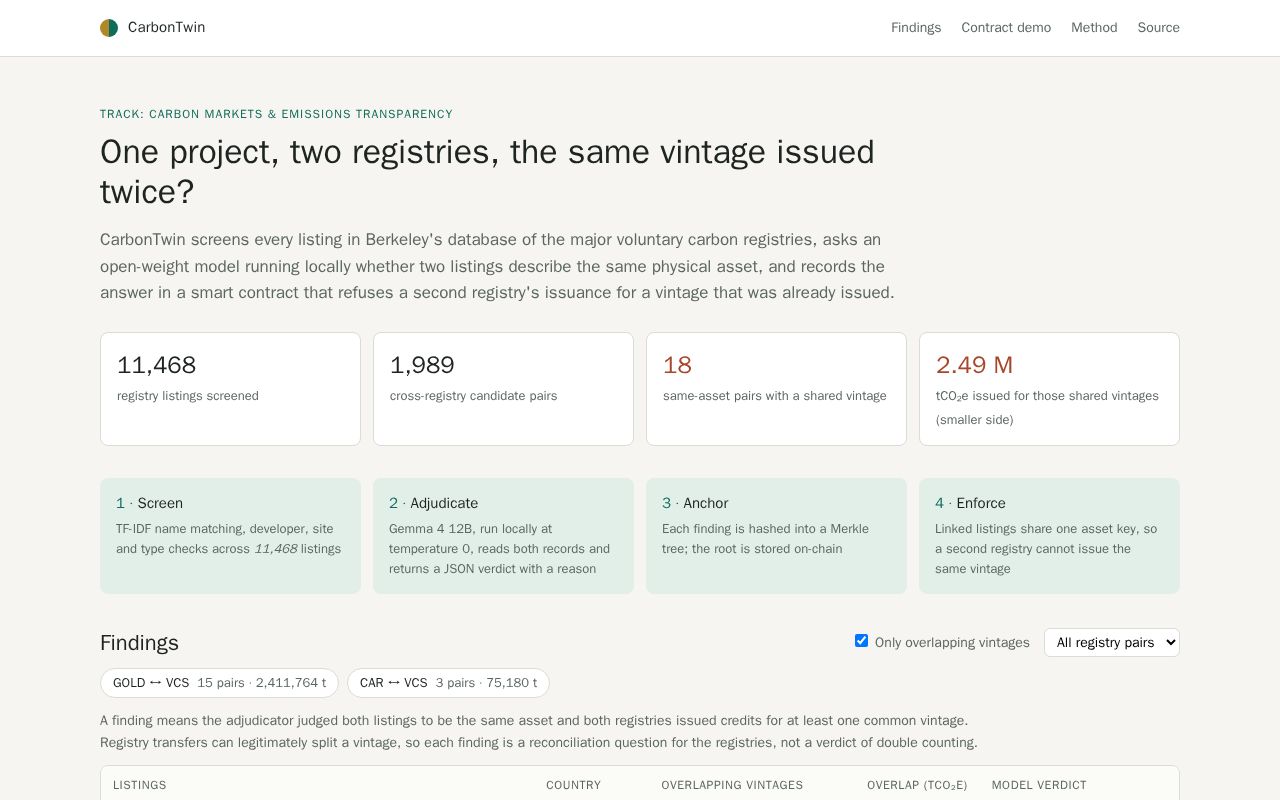Image resolution: width=1280 pixels, height=800 pixels.
Task: Click the Model Verdict column header
Action: click(x=1039, y=785)
